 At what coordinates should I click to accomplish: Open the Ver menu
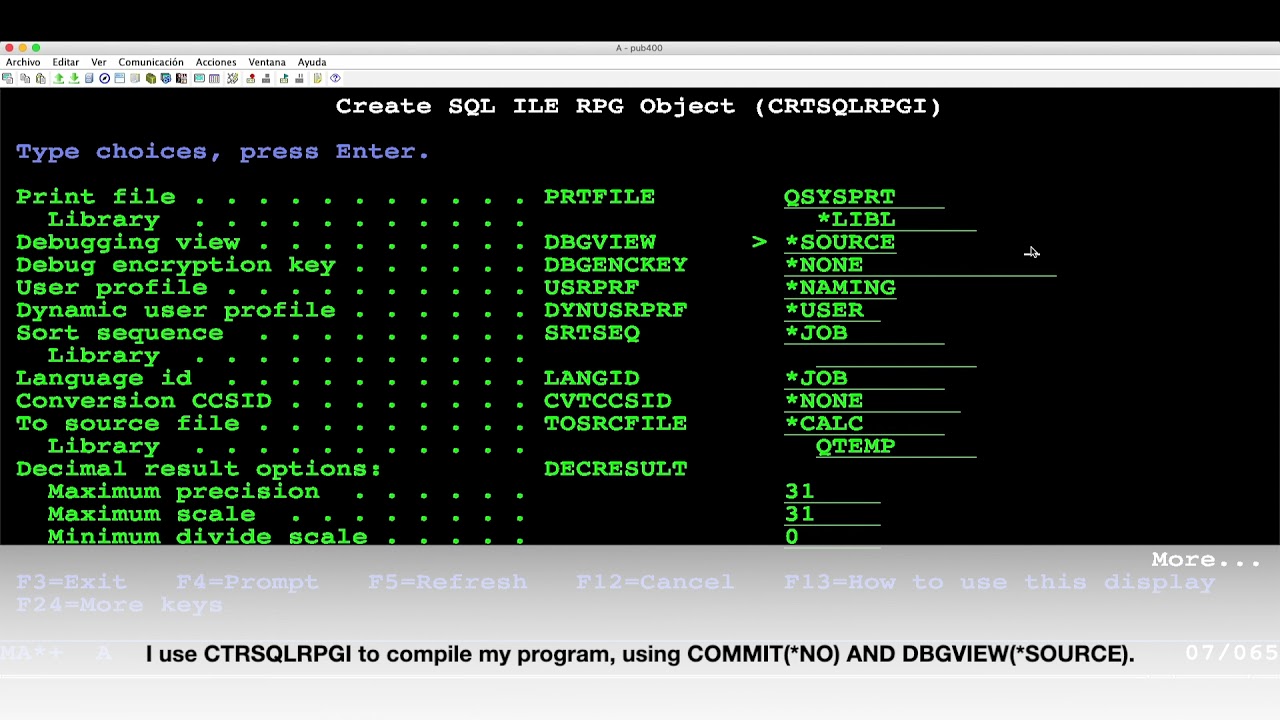98,62
